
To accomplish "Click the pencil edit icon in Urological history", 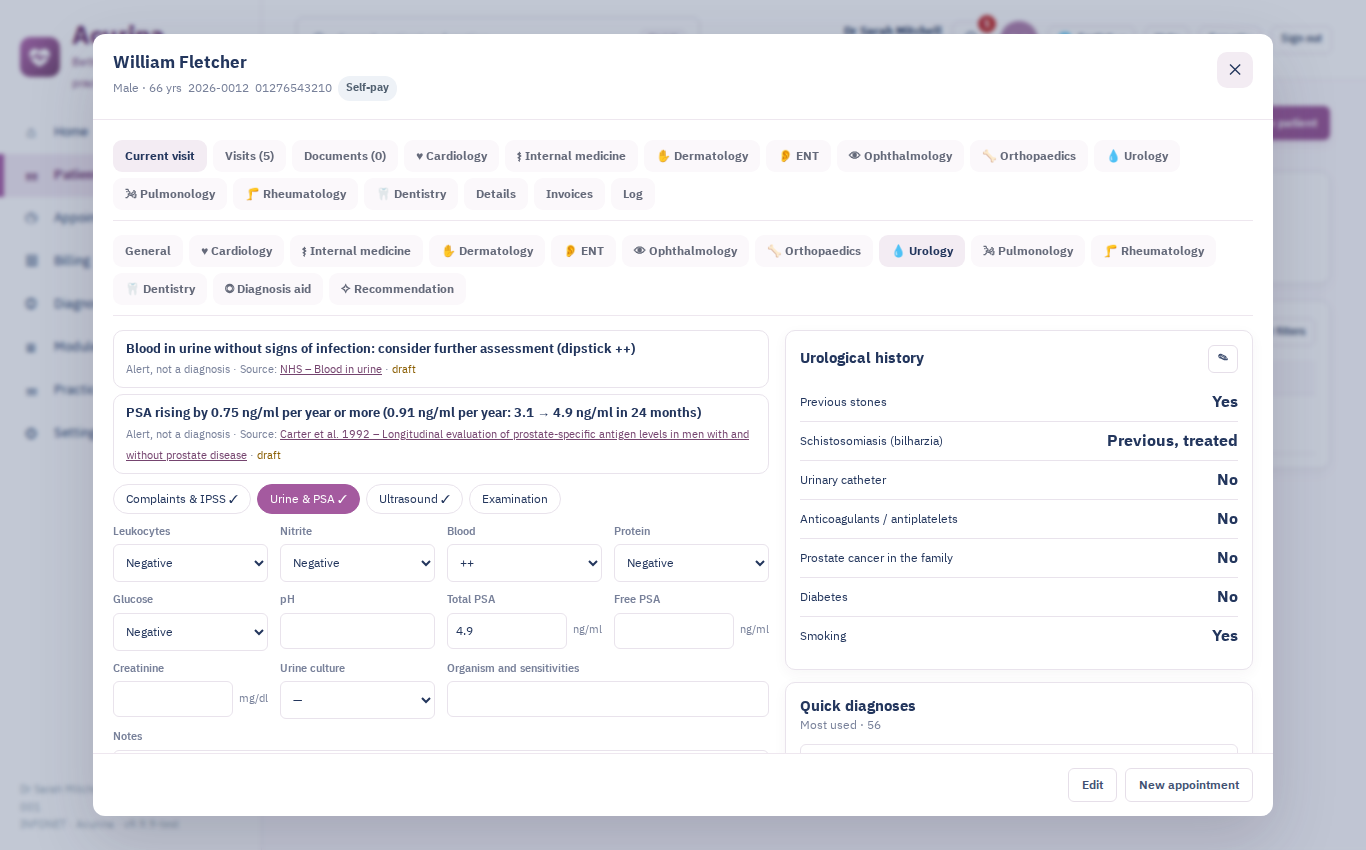I will pyautogui.click(x=1222, y=358).
